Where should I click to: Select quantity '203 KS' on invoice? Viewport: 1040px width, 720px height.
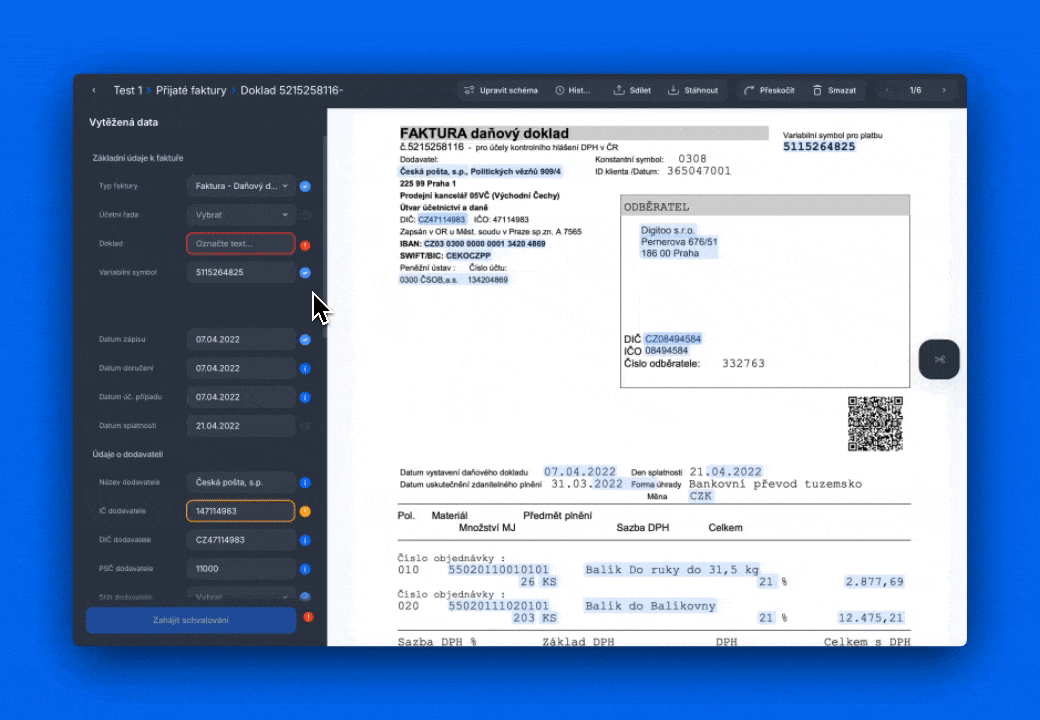tap(534, 618)
